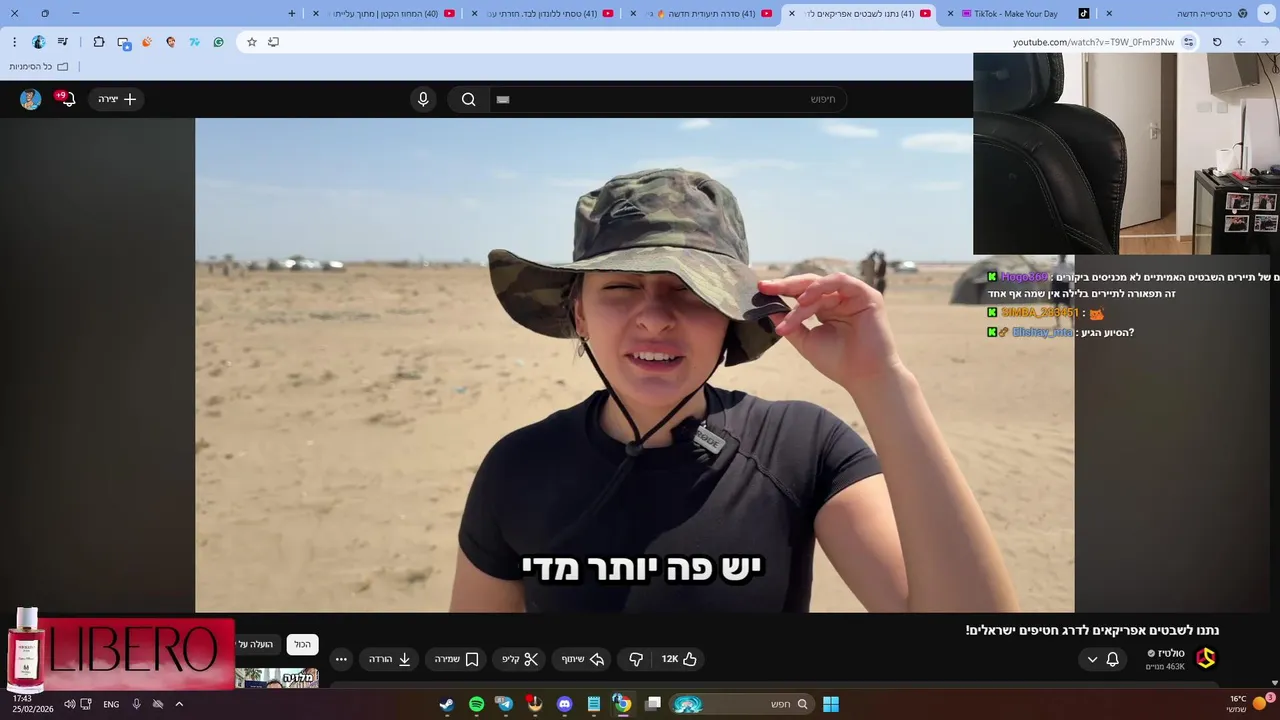Screen dimensions: 1280x720
Task: Open Steam from the taskbar
Action: point(447,704)
